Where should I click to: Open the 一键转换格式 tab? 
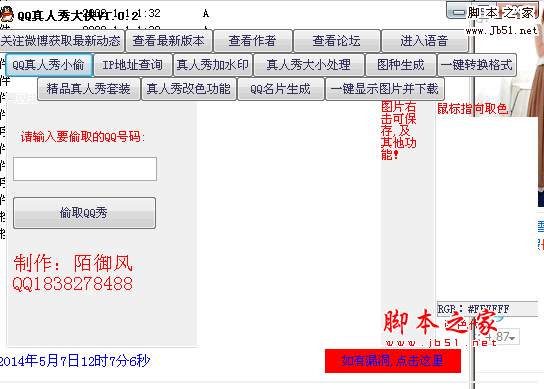pos(477,65)
